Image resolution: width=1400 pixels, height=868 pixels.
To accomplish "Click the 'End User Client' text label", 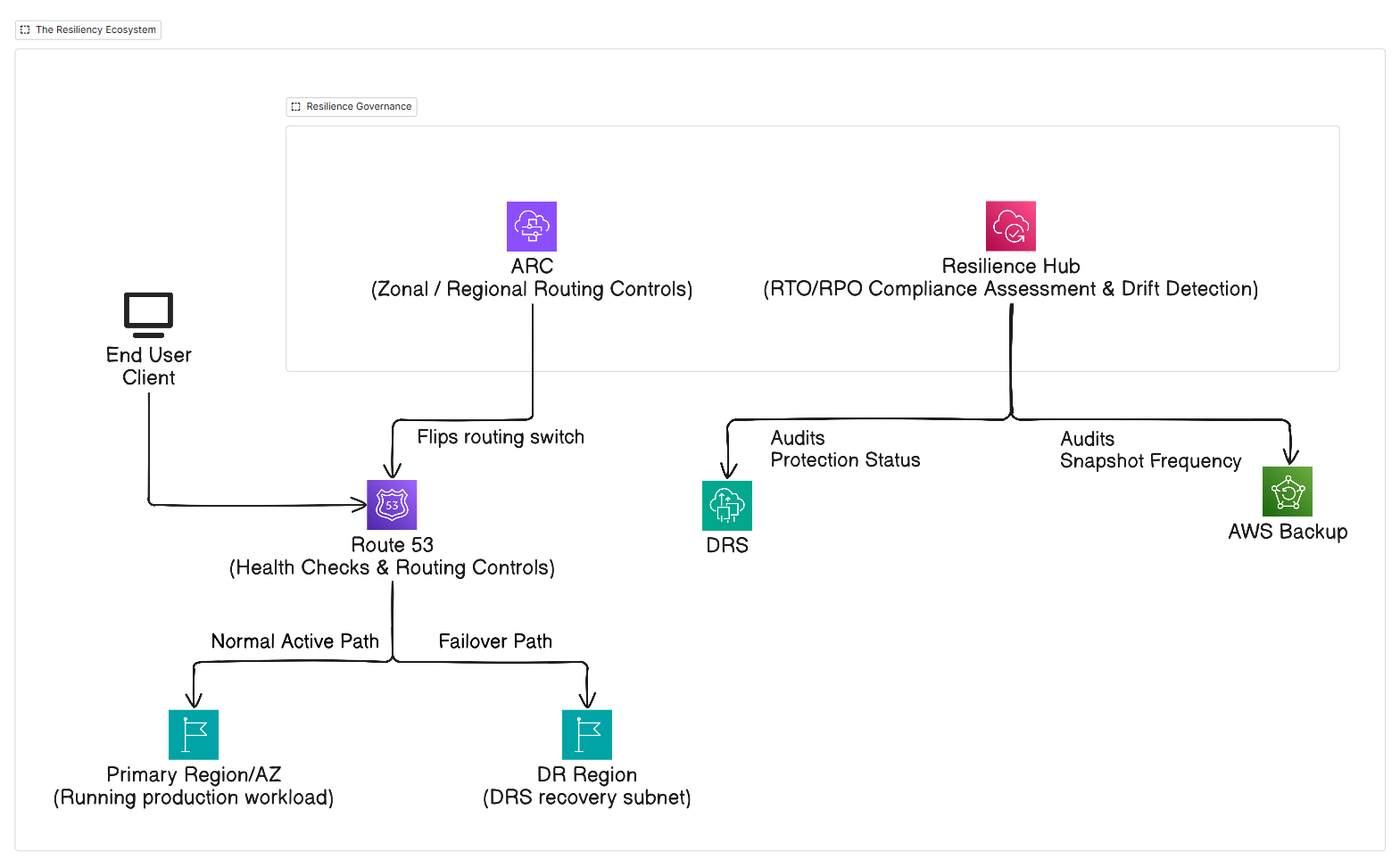I will point(148,366).
